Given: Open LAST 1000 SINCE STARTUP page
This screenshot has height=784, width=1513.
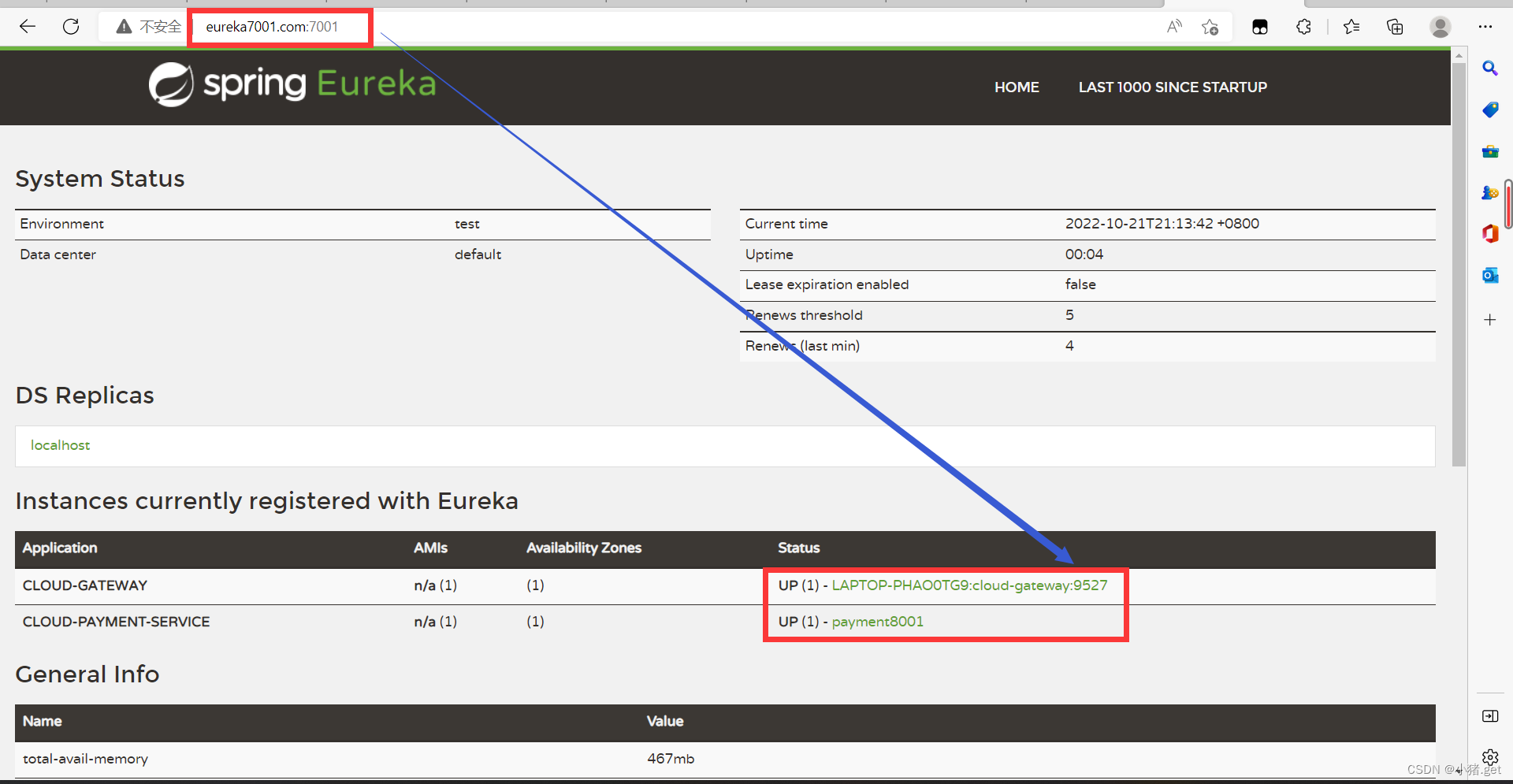Looking at the screenshot, I should point(1173,87).
